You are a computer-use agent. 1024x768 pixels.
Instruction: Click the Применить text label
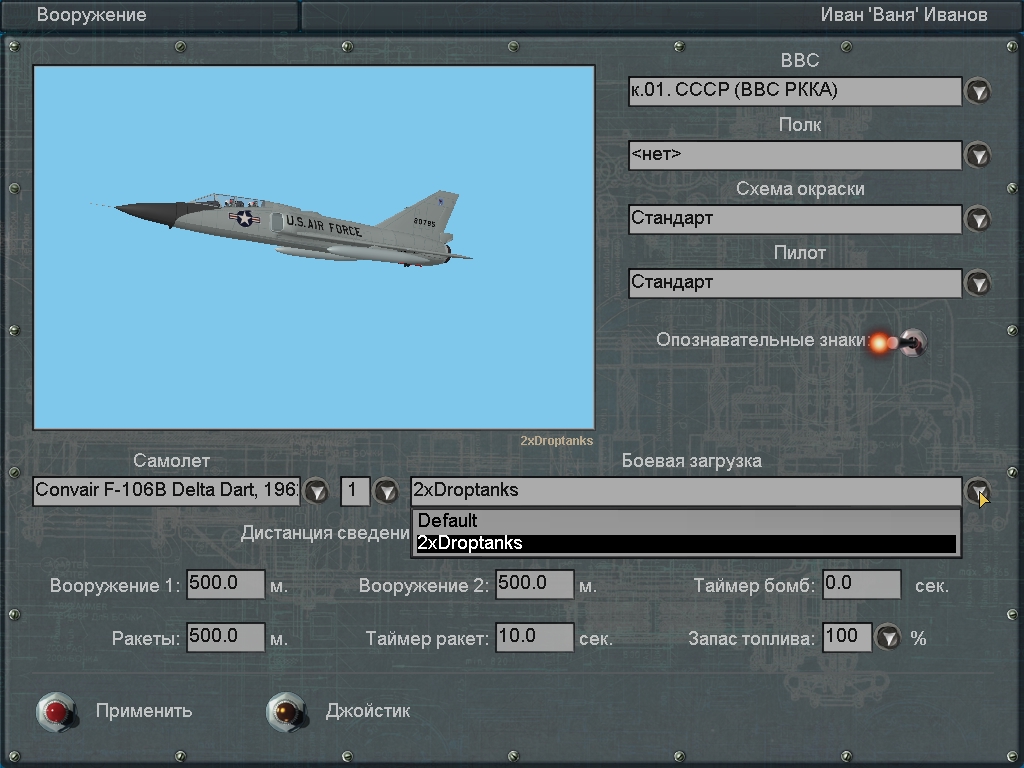[144, 711]
